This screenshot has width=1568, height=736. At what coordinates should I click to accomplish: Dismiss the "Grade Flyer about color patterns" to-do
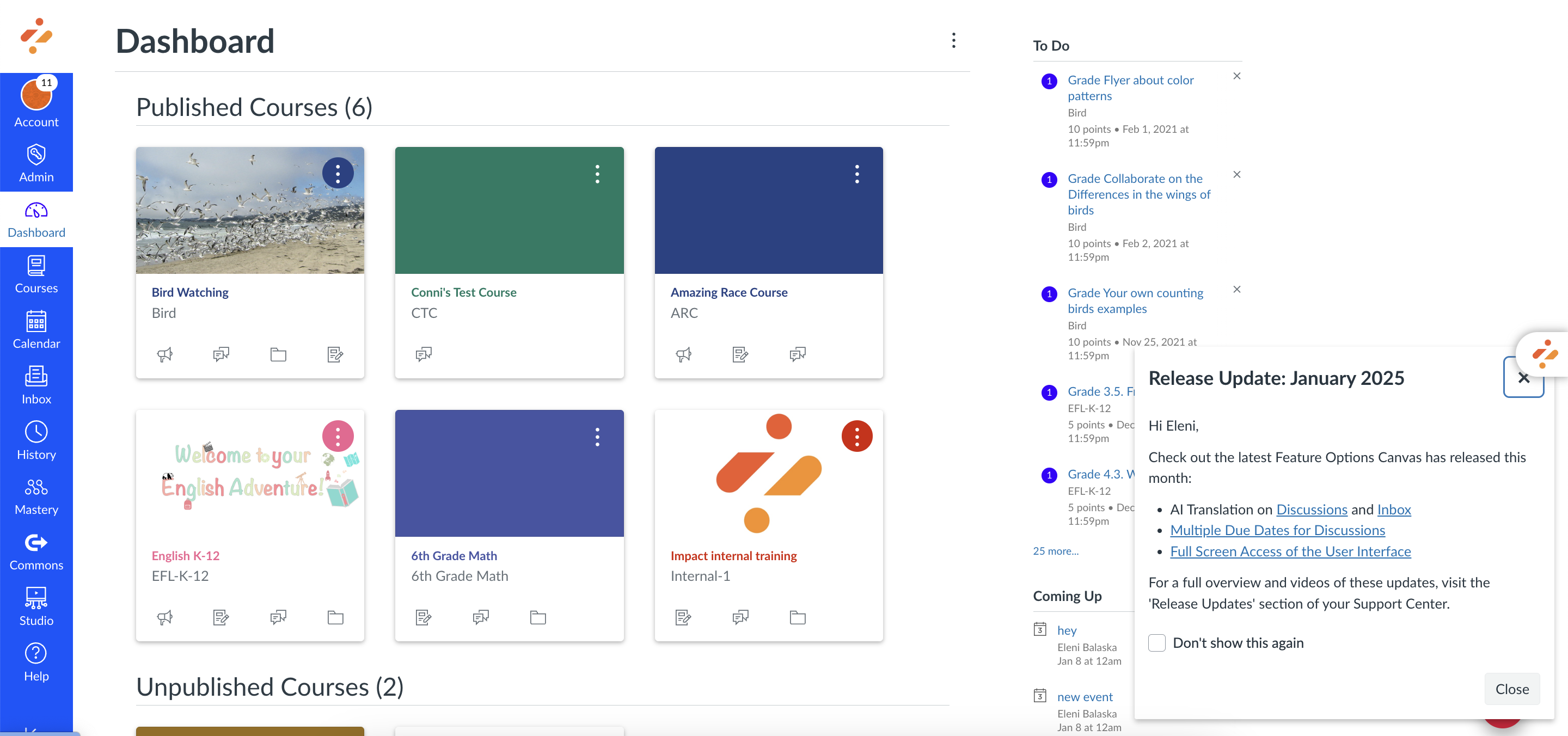1236,76
